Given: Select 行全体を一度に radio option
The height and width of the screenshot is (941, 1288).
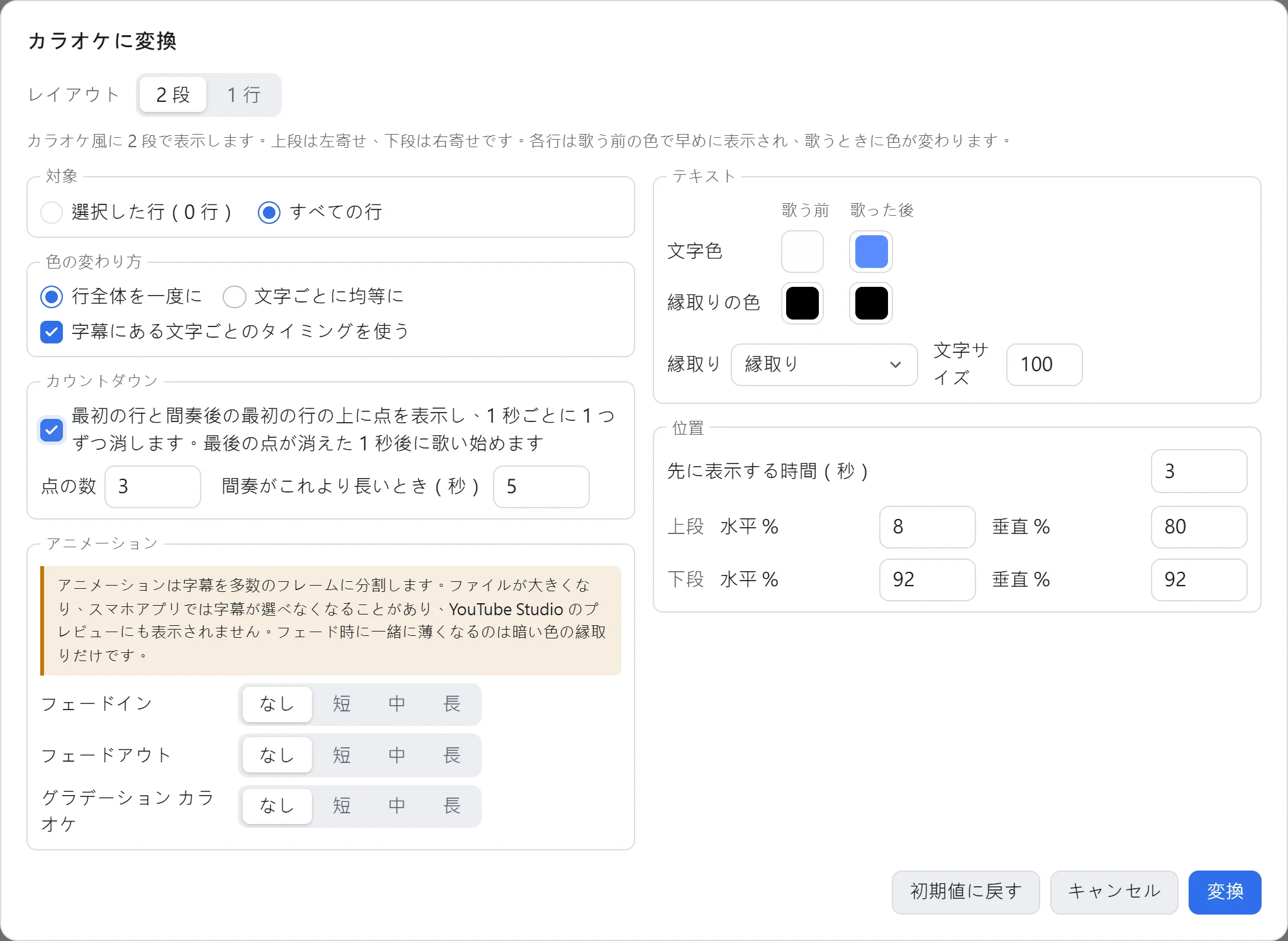Looking at the screenshot, I should pos(52,297).
